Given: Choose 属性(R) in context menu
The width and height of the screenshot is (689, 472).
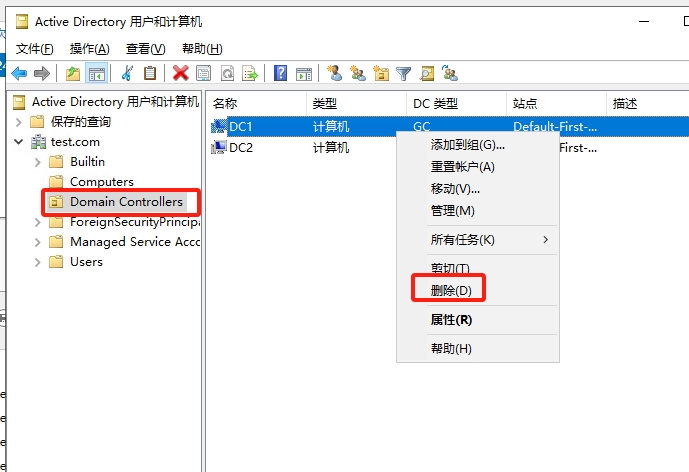Looking at the screenshot, I should (x=478, y=320).
